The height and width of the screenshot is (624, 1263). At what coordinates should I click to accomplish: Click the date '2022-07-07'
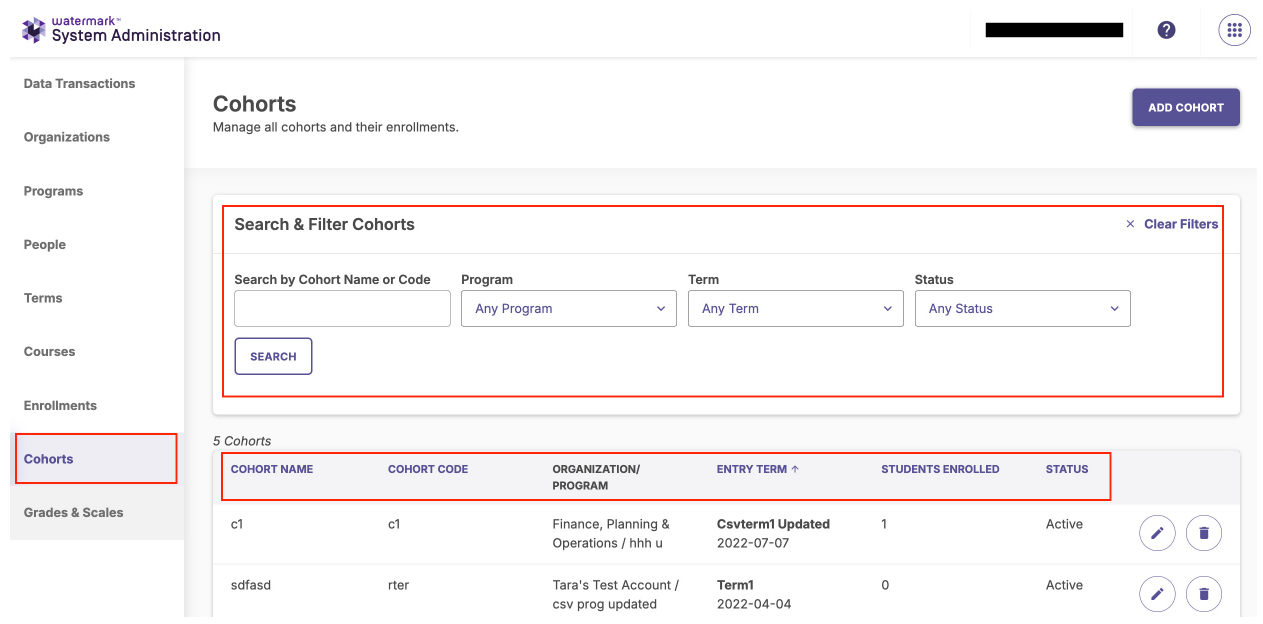pyautogui.click(x=753, y=543)
